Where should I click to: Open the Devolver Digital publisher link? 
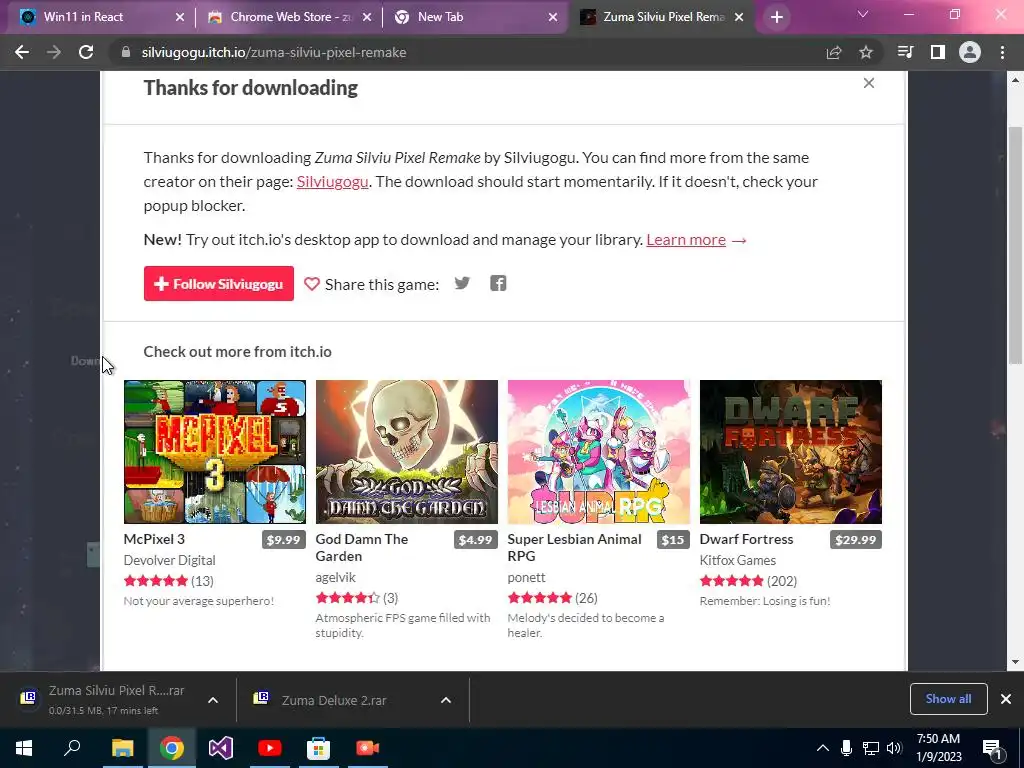169,560
